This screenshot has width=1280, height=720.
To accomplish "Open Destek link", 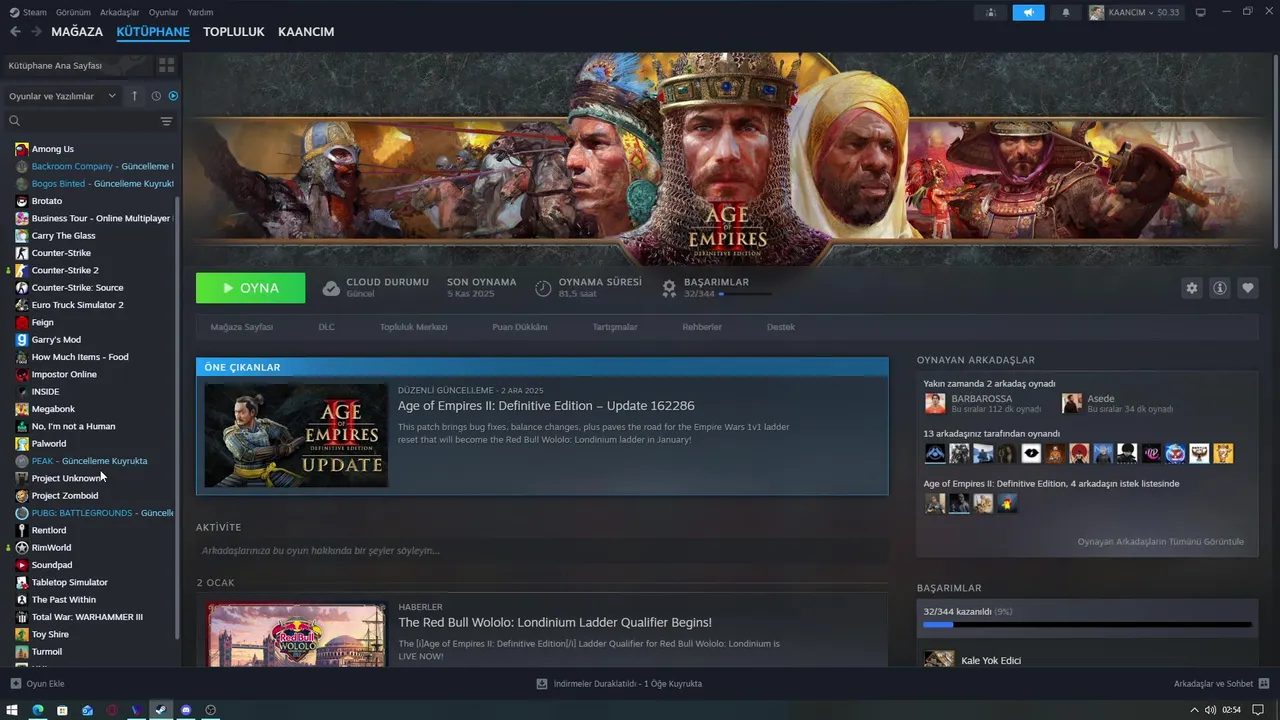I will pyautogui.click(x=781, y=327).
